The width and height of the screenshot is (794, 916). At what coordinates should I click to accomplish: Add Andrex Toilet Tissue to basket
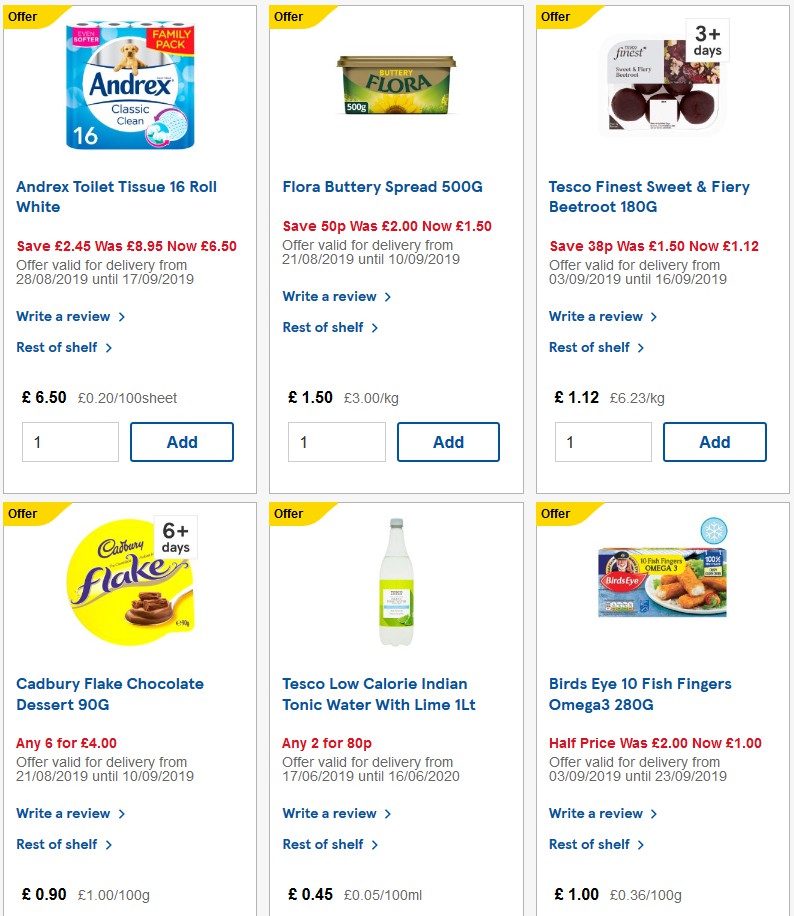181,441
